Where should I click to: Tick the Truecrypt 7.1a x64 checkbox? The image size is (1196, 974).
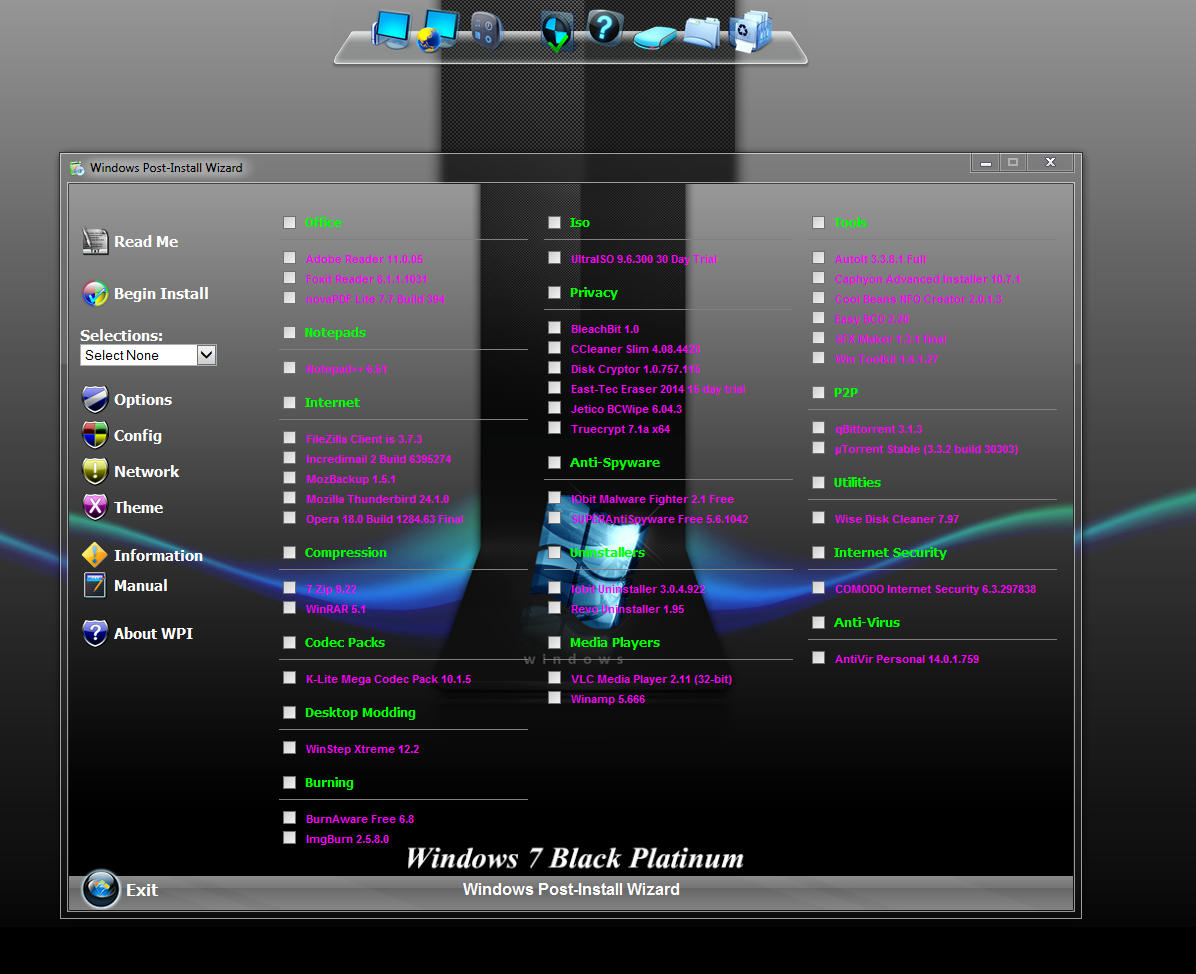555,428
